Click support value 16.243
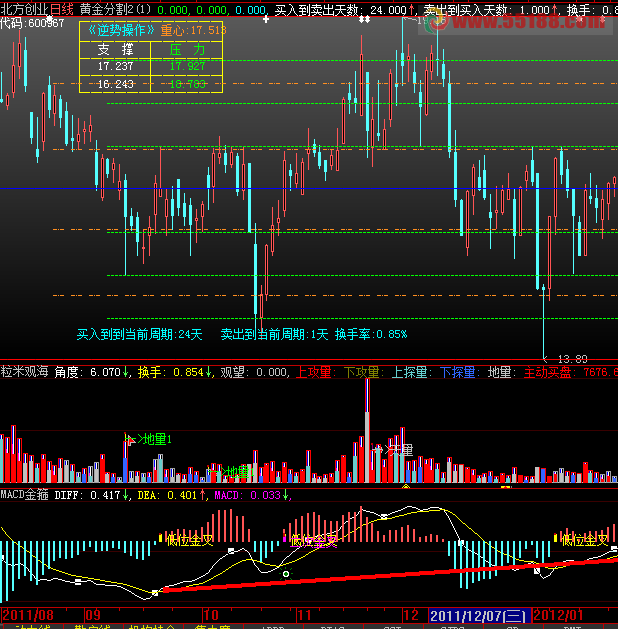Image resolution: width=618 pixels, height=629 pixels. tap(115, 84)
